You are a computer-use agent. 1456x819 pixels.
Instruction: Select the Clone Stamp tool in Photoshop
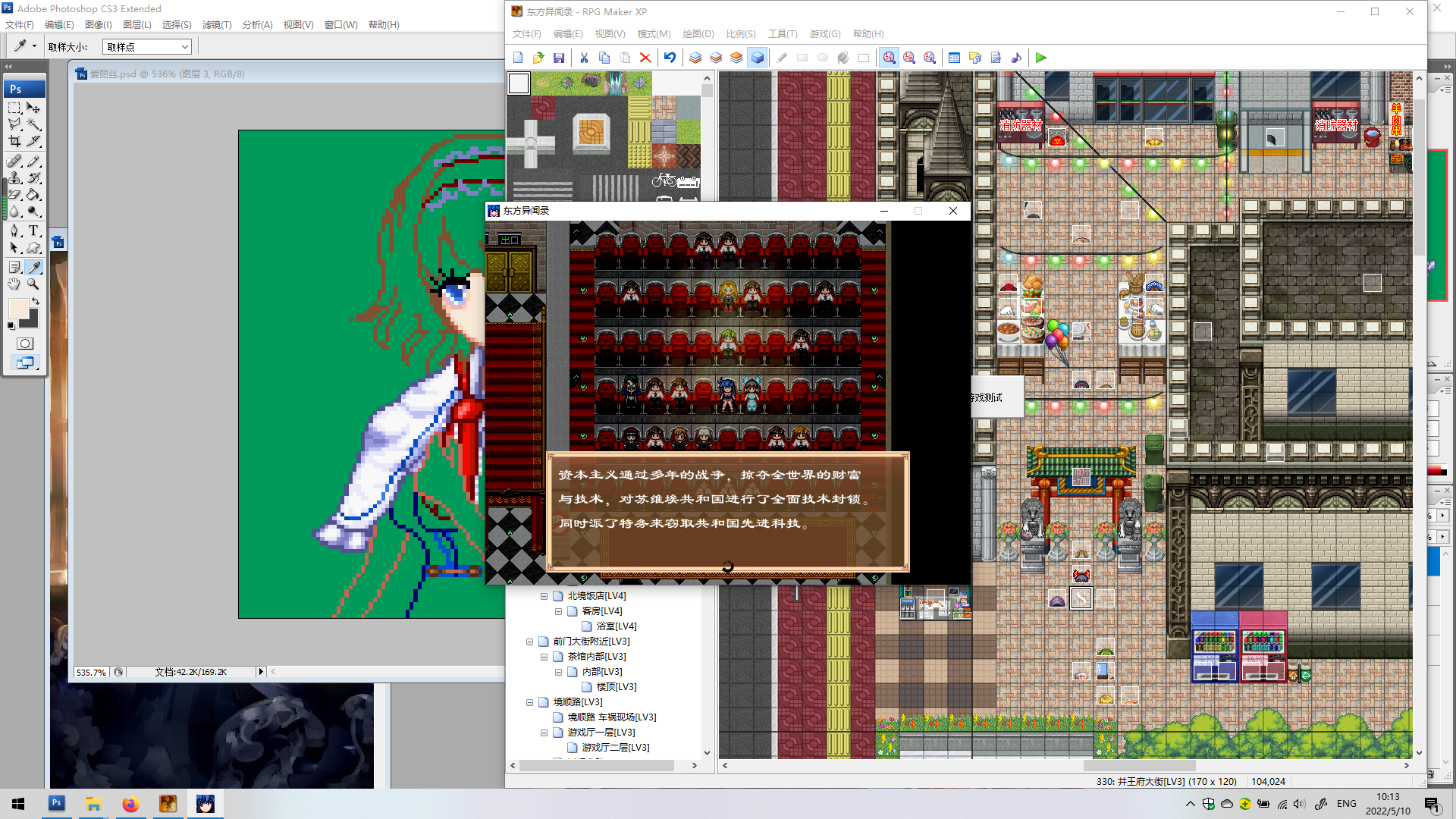15,178
